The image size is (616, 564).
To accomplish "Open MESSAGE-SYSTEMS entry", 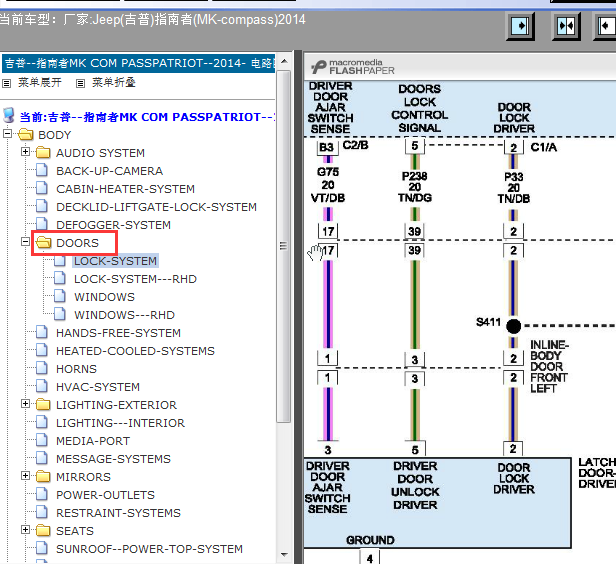I will pos(113,459).
